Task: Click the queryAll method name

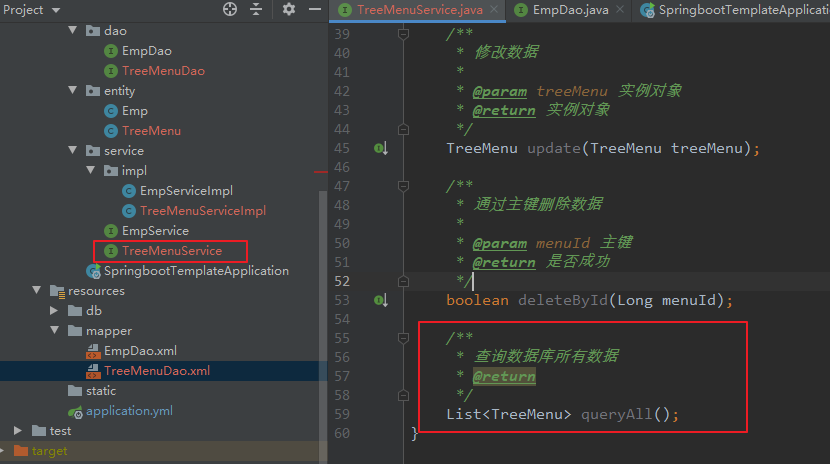Action: tap(617, 414)
